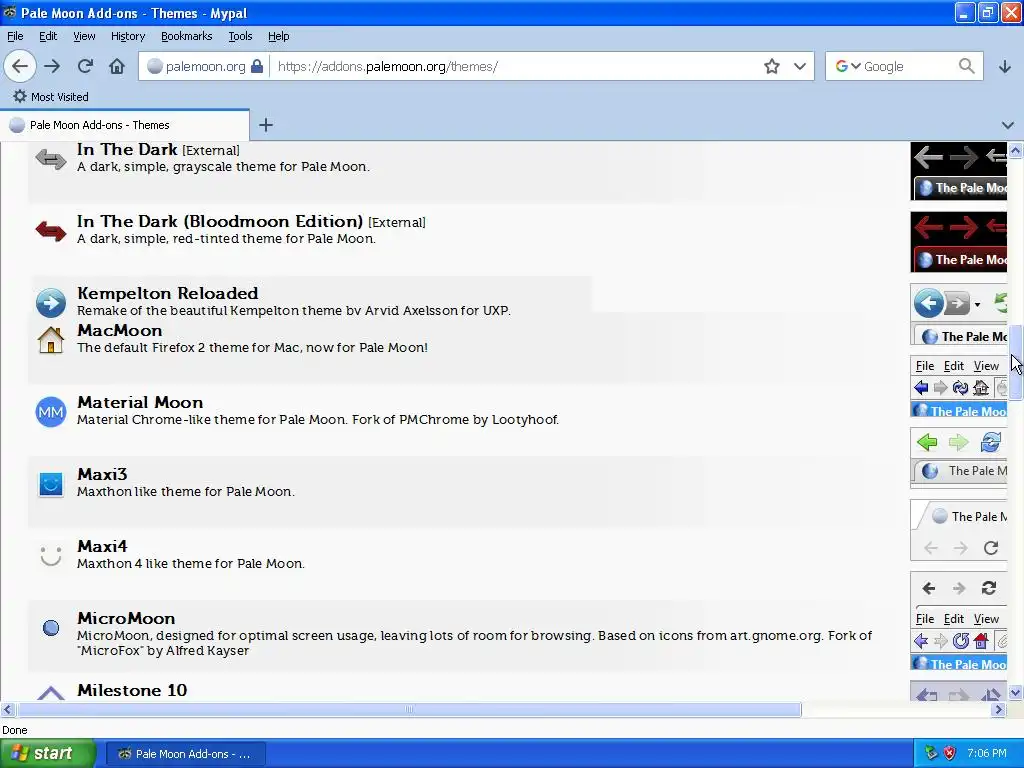View the Material Moon green-arrows preview
This screenshot has width=1024, height=768.
point(959,458)
